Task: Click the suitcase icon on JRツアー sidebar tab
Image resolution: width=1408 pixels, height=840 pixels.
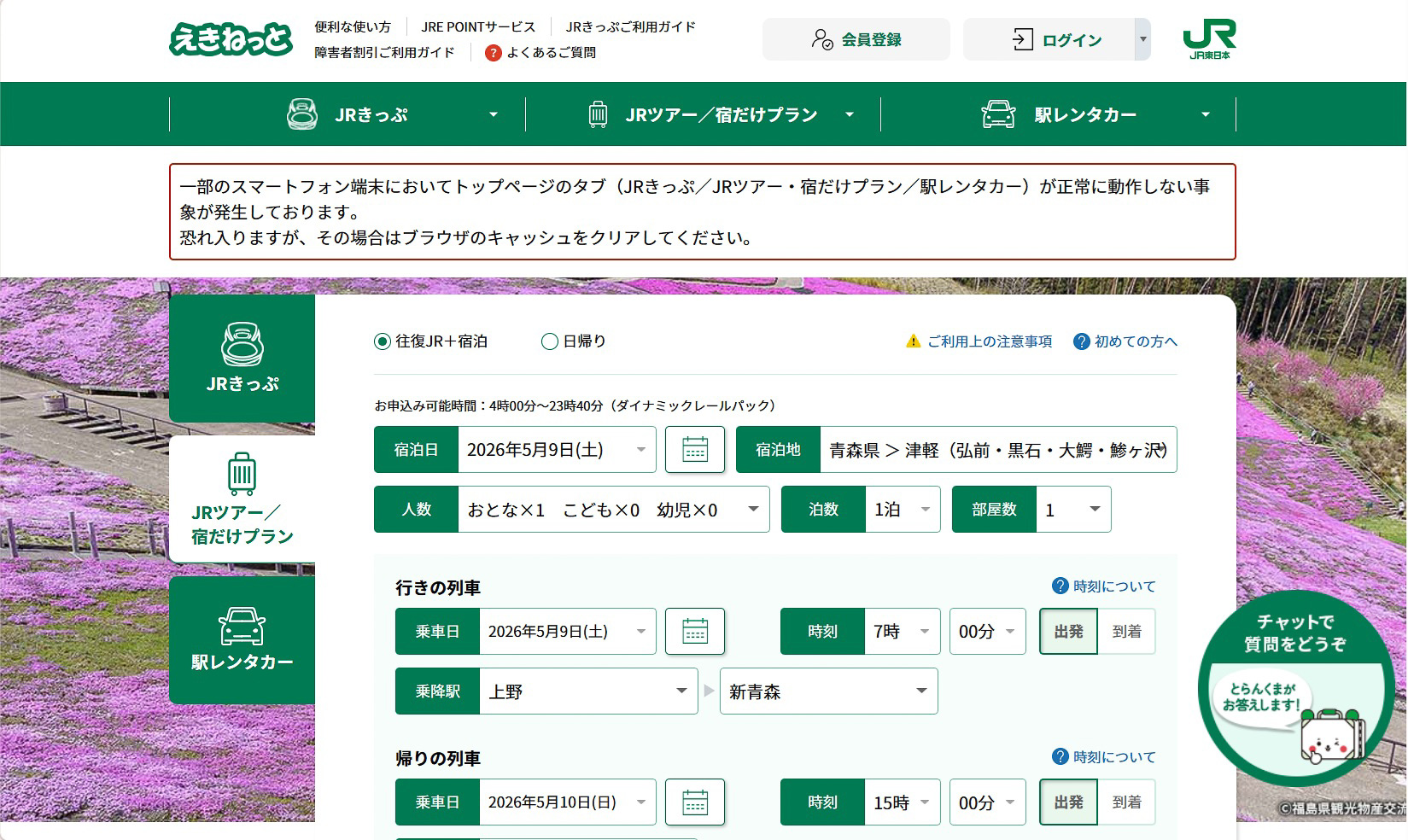Action: [242, 474]
